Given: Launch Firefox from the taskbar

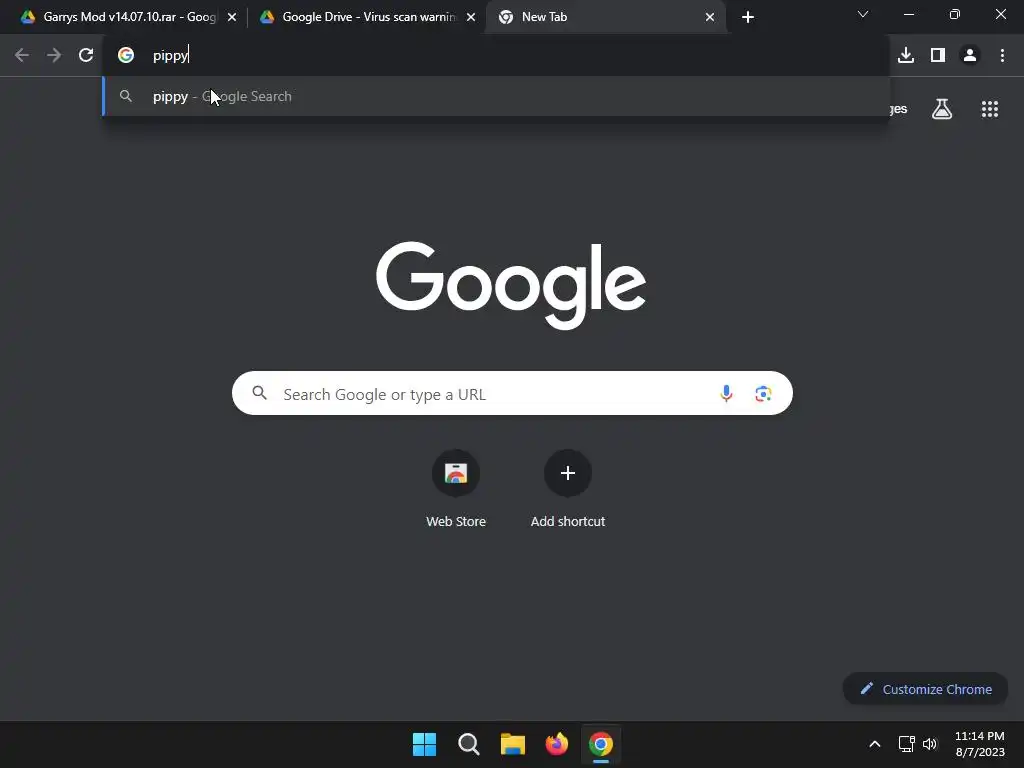Looking at the screenshot, I should tap(556, 744).
